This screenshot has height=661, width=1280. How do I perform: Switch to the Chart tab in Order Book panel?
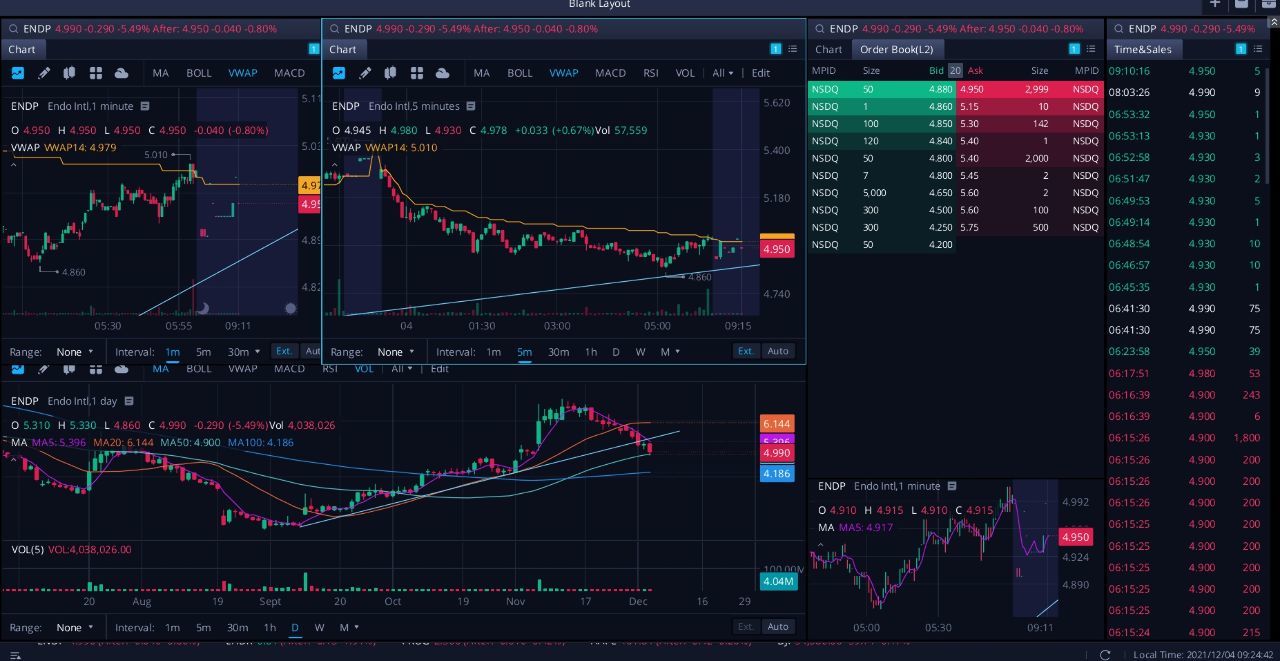point(828,49)
